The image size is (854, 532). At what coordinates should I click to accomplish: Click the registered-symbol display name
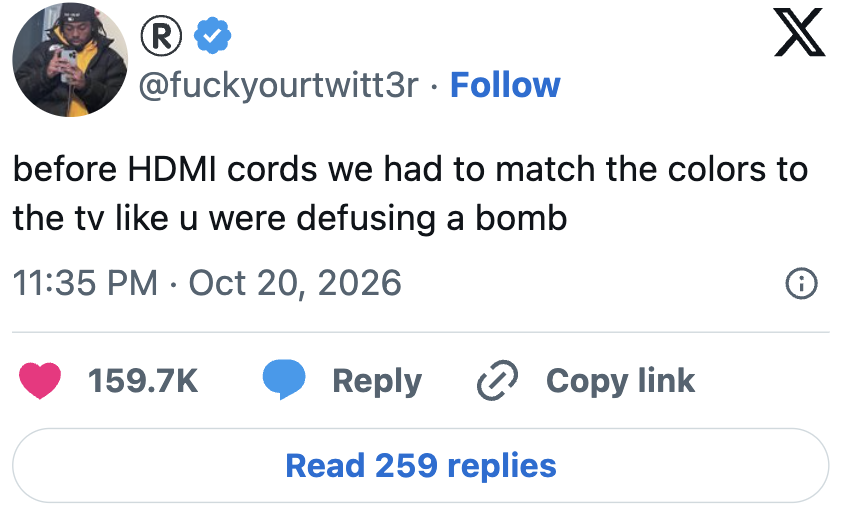[x=161, y=36]
